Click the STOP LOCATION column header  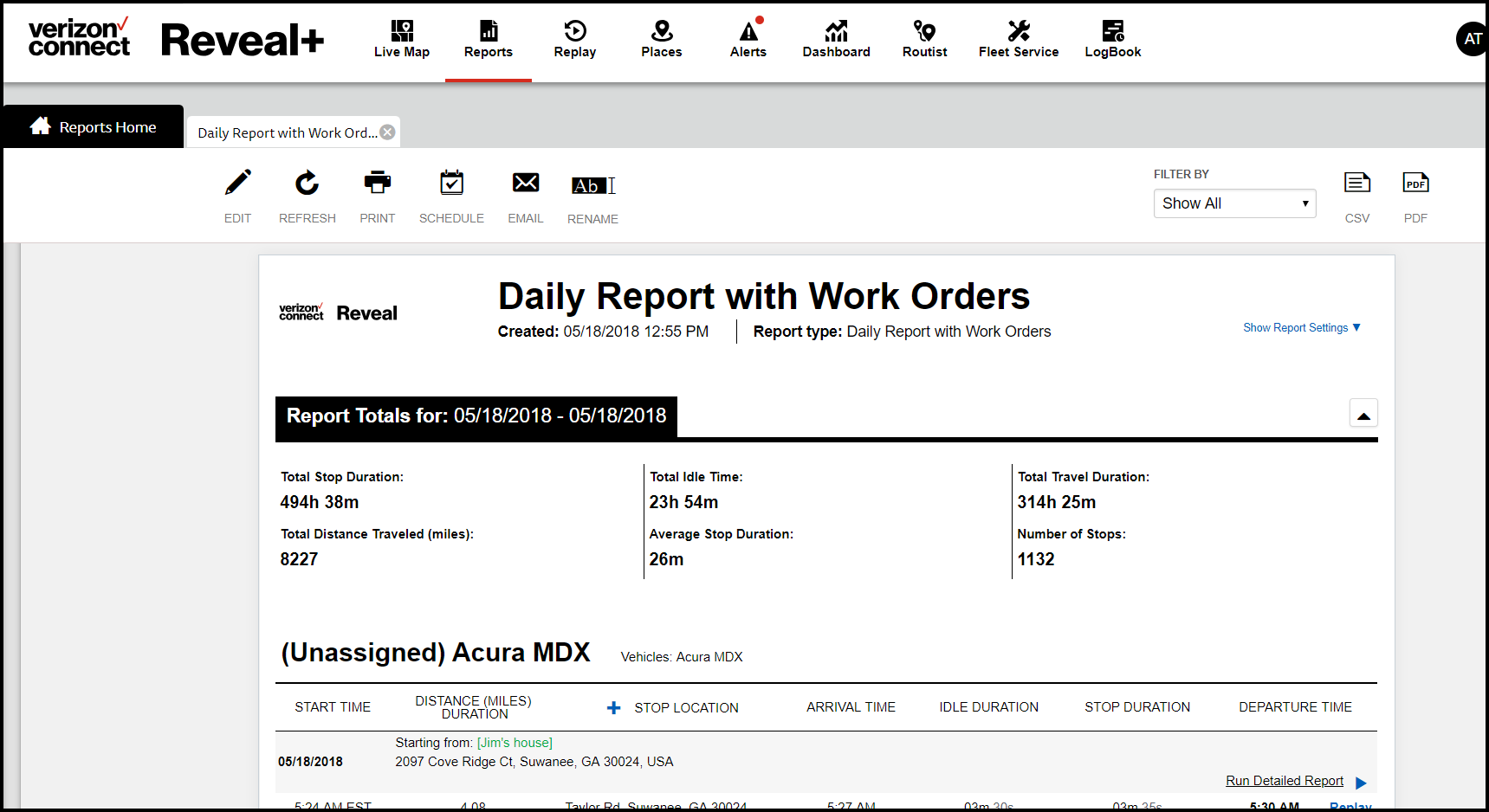(686, 708)
